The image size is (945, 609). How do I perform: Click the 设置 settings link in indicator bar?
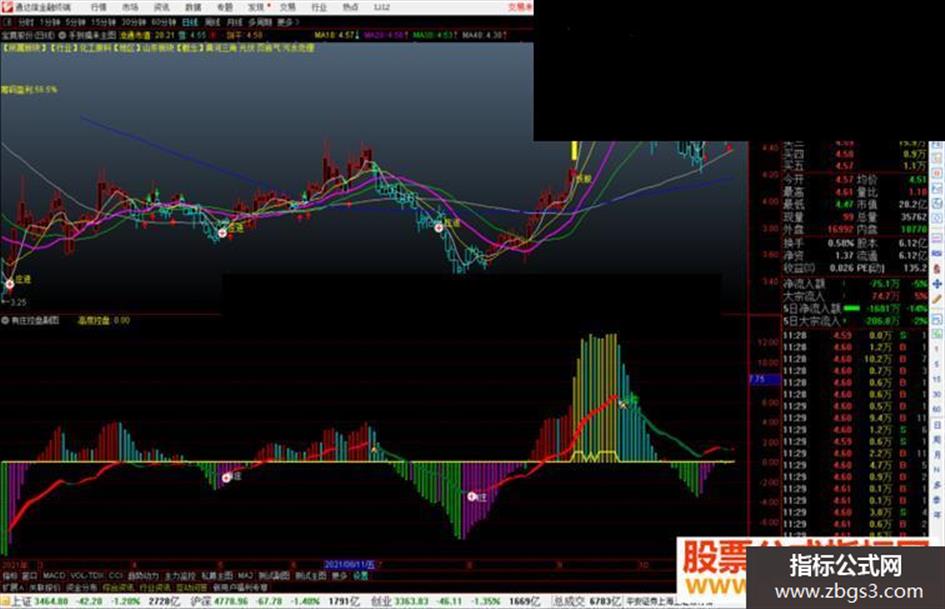[360, 576]
